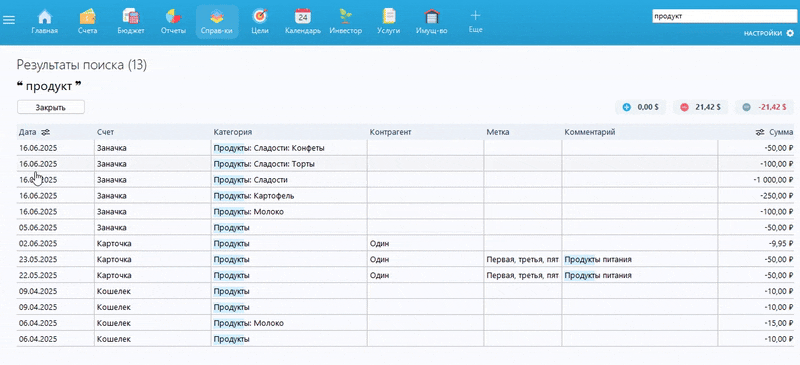Click Продукты: Молоко in the 16.06.2025 row
Viewport: 800px width, 365px height.
248,211
